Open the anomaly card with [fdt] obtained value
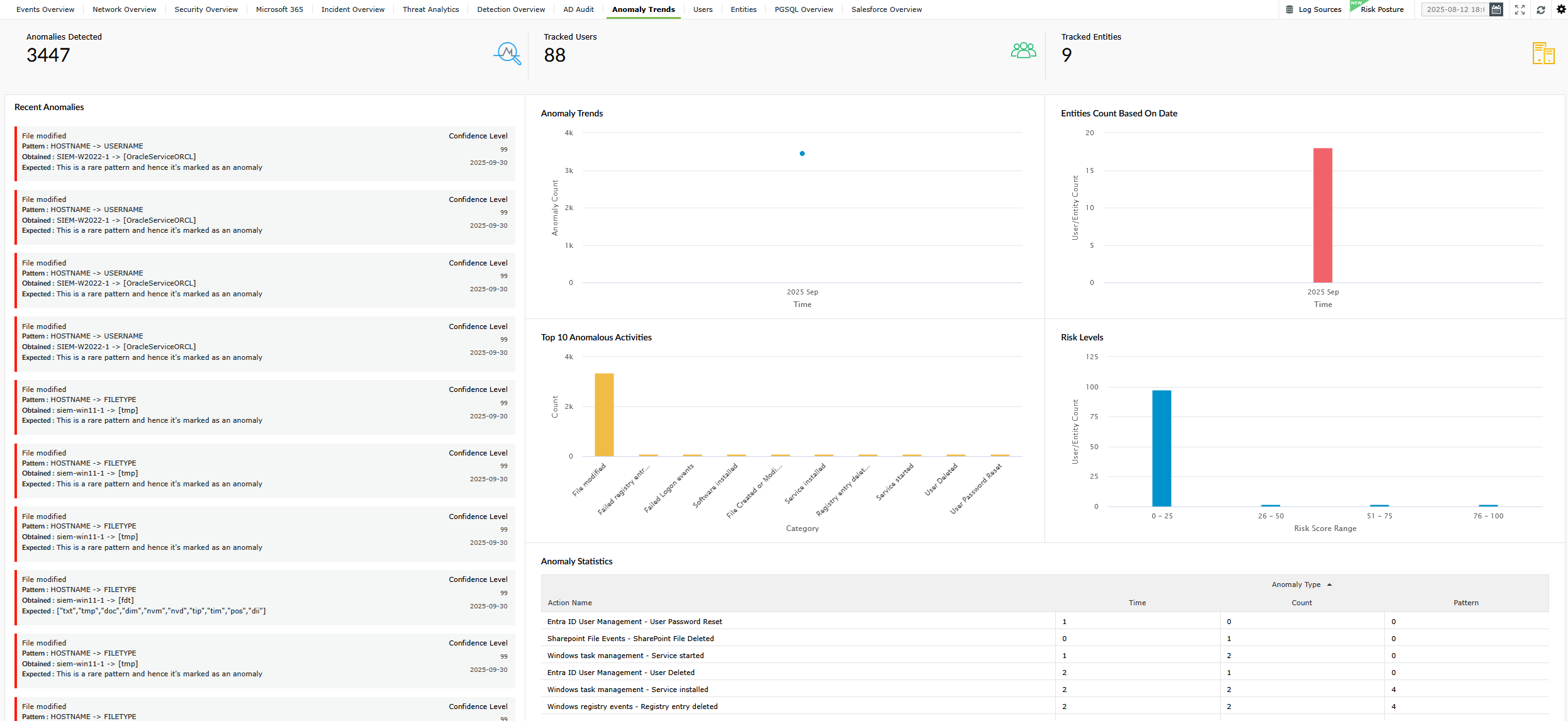The width and height of the screenshot is (1568, 721). pyautogui.click(x=265, y=597)
